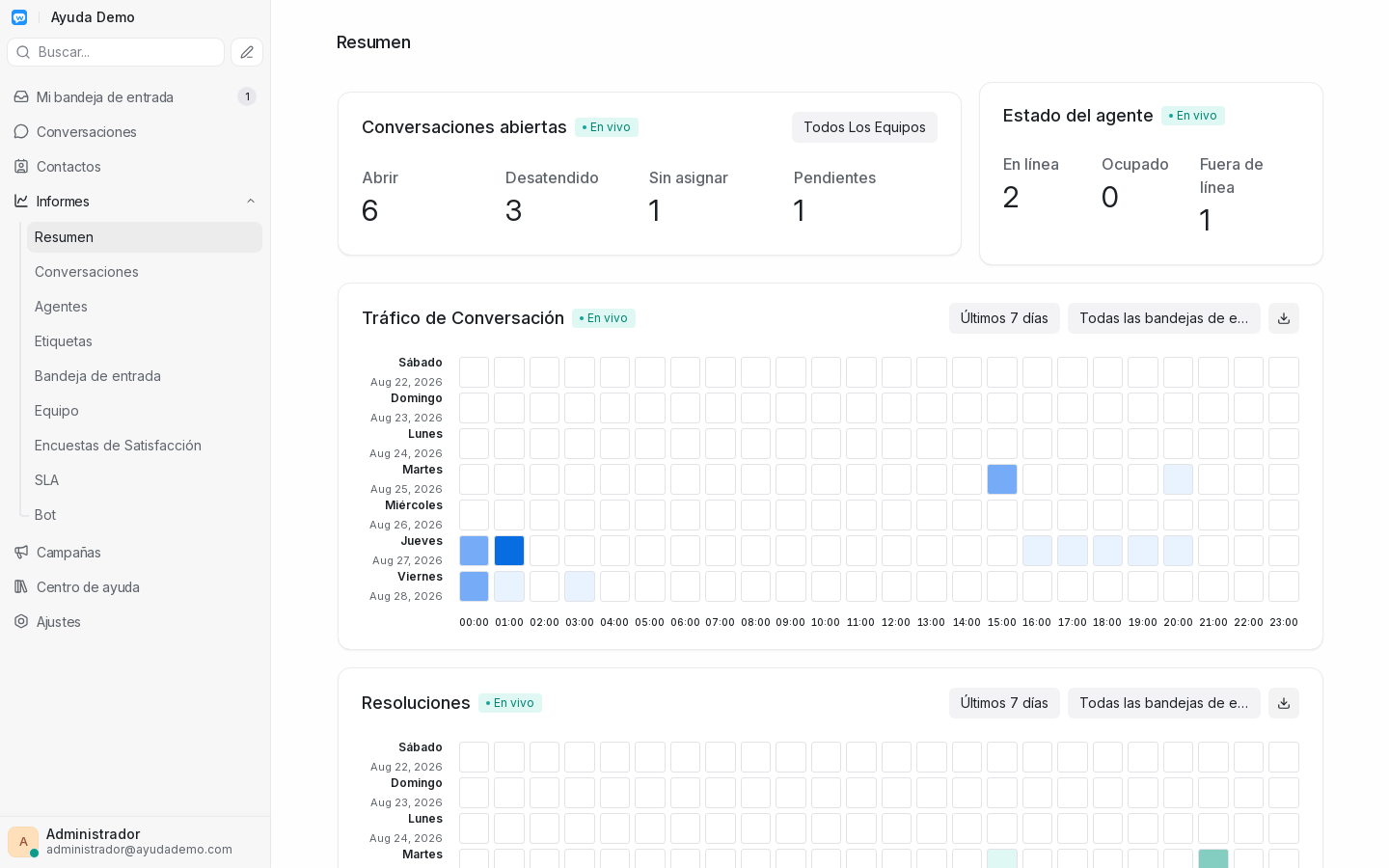Click the Sin asignar count of 1

(654, 210)
